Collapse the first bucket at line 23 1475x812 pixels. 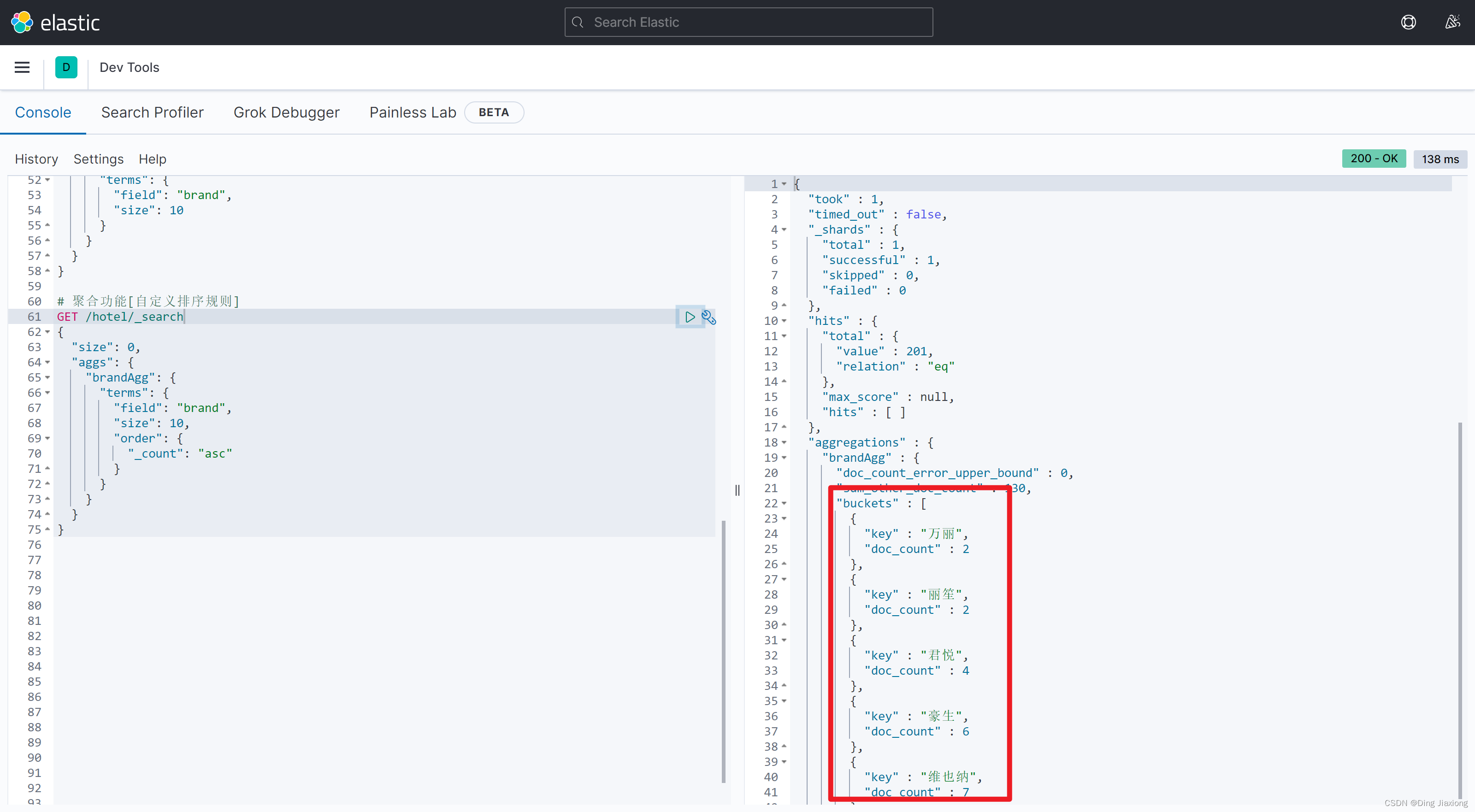(785, 519)
